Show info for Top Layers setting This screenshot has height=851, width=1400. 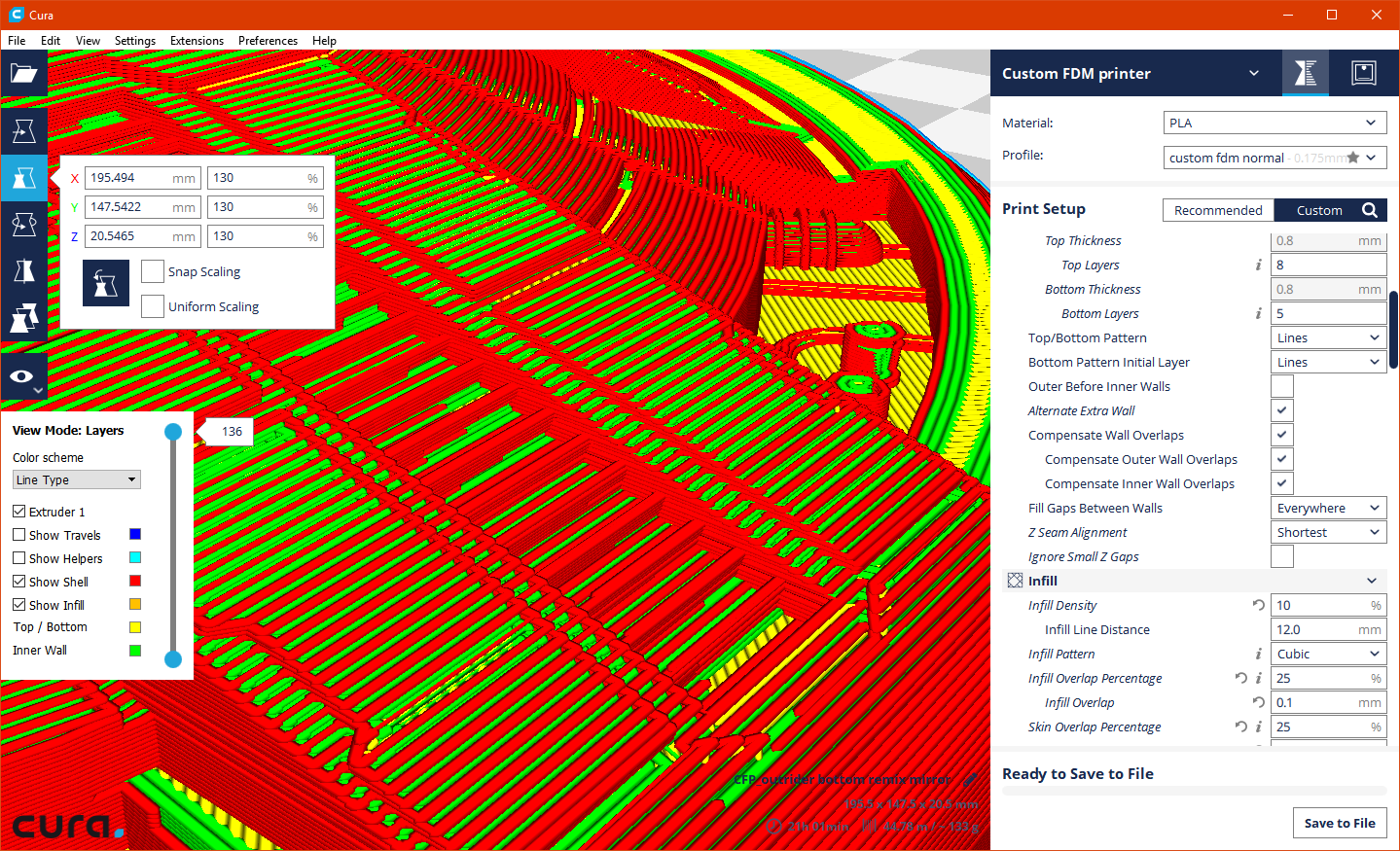(x=1258, y=265)
